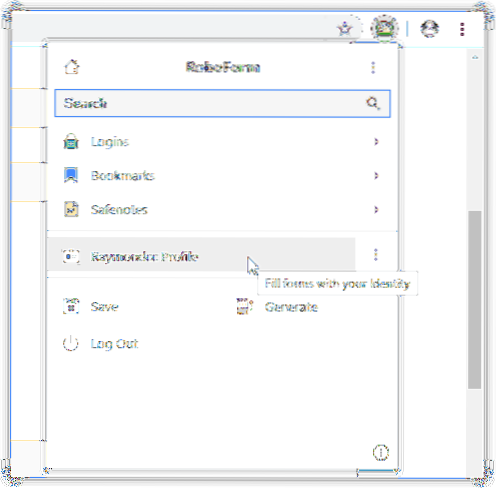Click the RoboForm extension toolbar icon
The image size is (496, 488).
[385, 29]
